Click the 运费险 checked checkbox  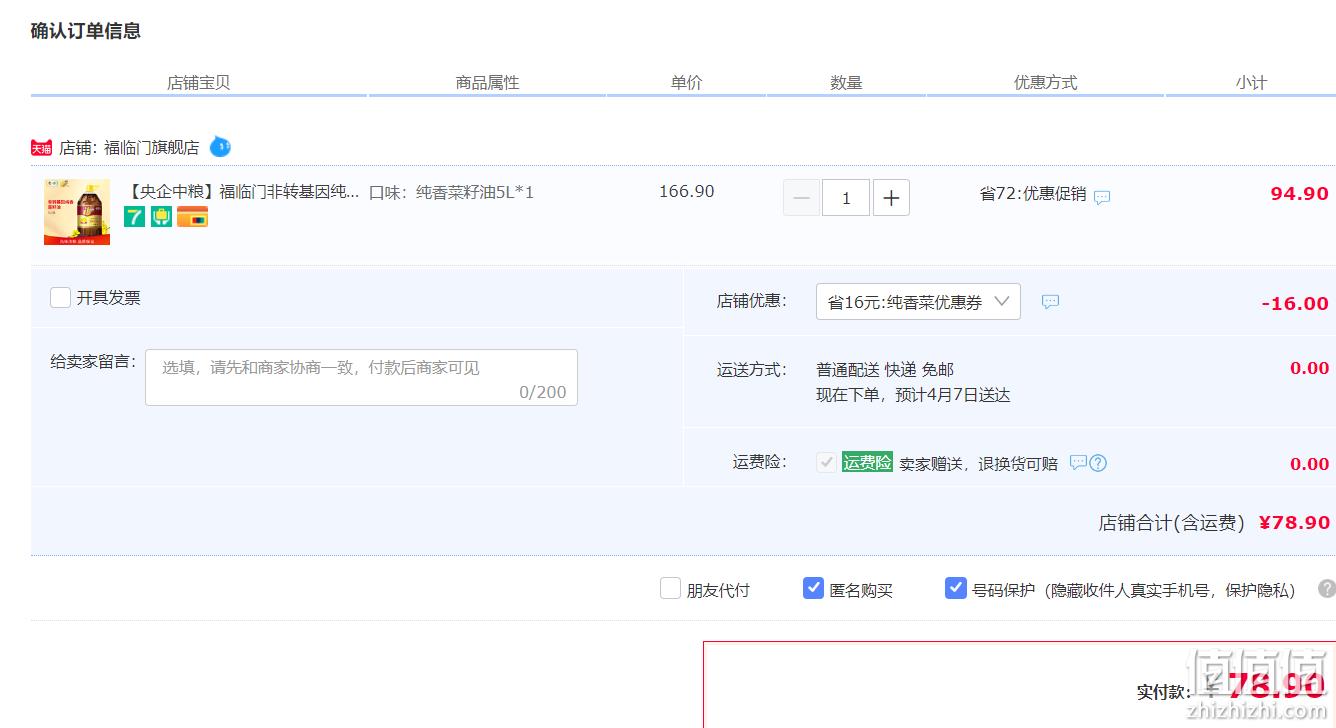826,462
